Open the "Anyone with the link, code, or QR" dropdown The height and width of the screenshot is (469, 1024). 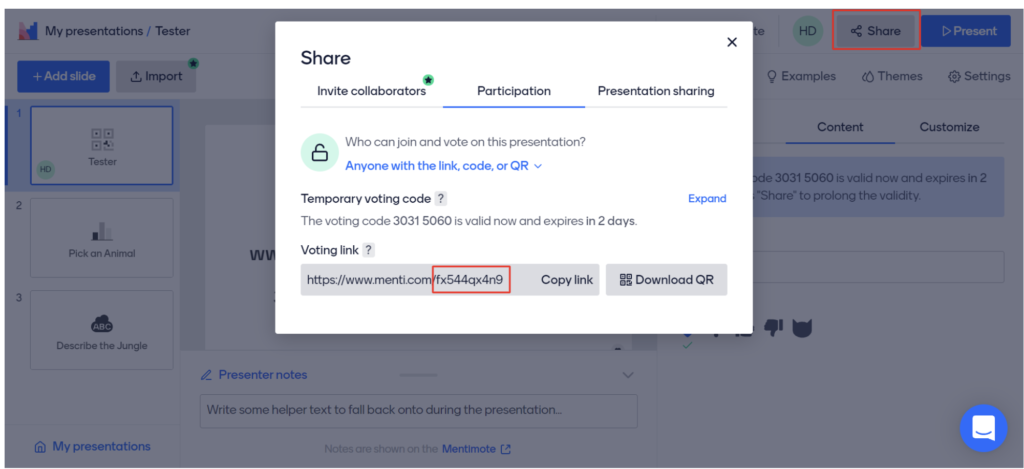point(443,166)
